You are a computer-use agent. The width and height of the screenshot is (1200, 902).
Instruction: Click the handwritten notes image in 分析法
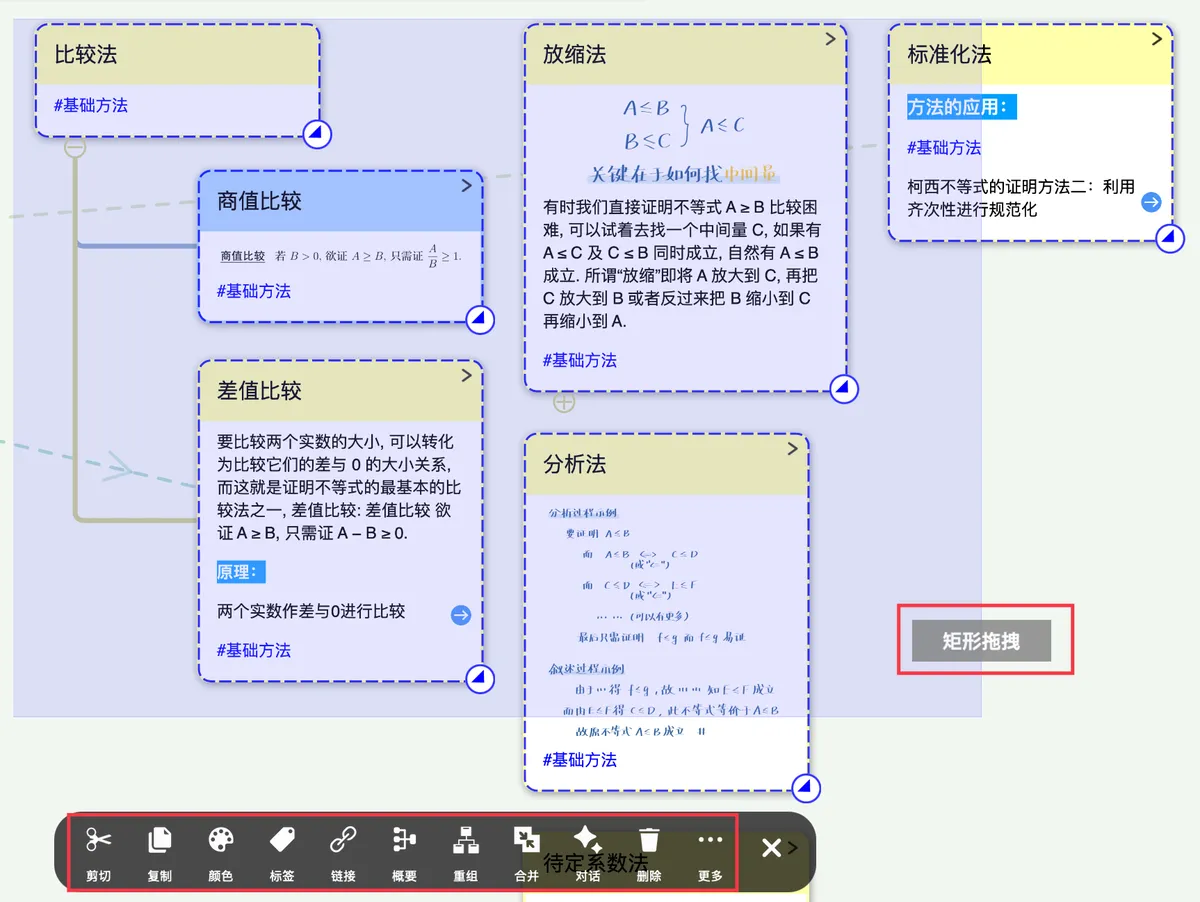[663, 622]
